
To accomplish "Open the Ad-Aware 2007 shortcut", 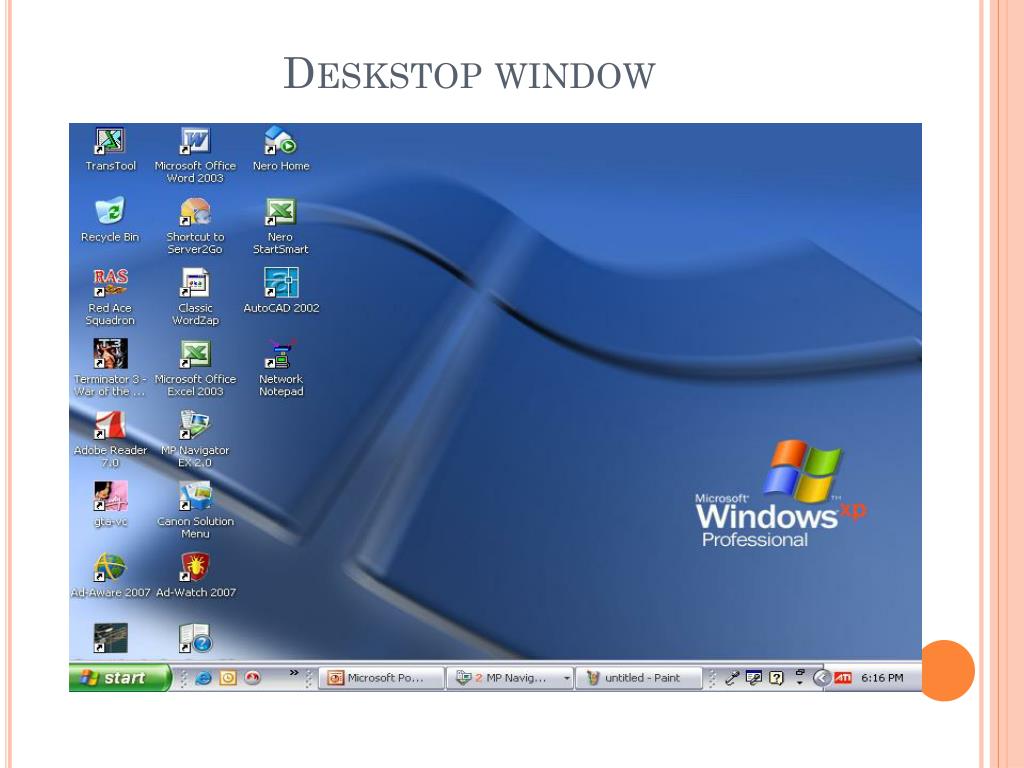I will [x=110, y=576].
